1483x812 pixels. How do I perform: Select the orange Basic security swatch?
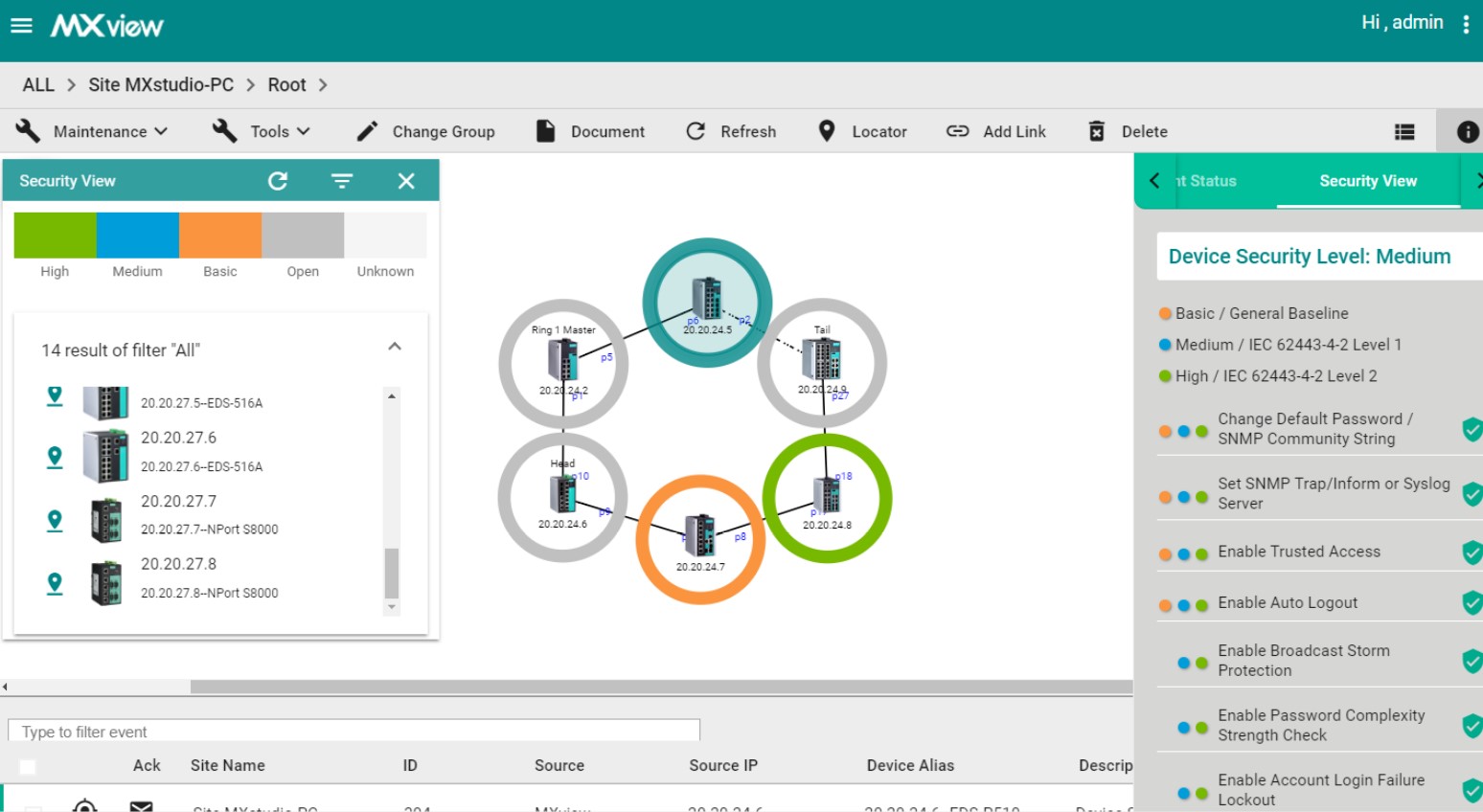(x=220, y=236)
